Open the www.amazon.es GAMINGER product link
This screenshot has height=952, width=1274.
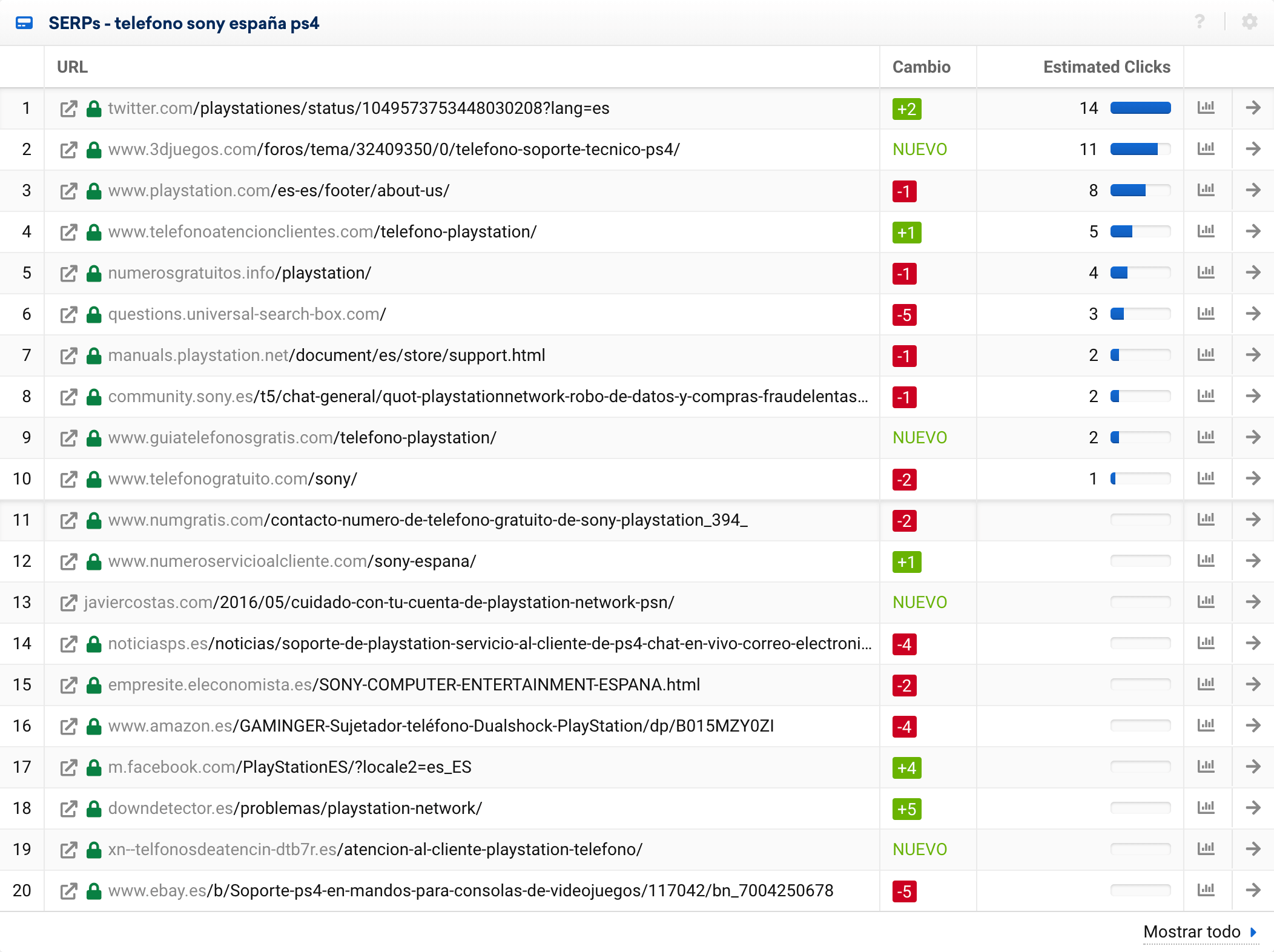point(441,726)
